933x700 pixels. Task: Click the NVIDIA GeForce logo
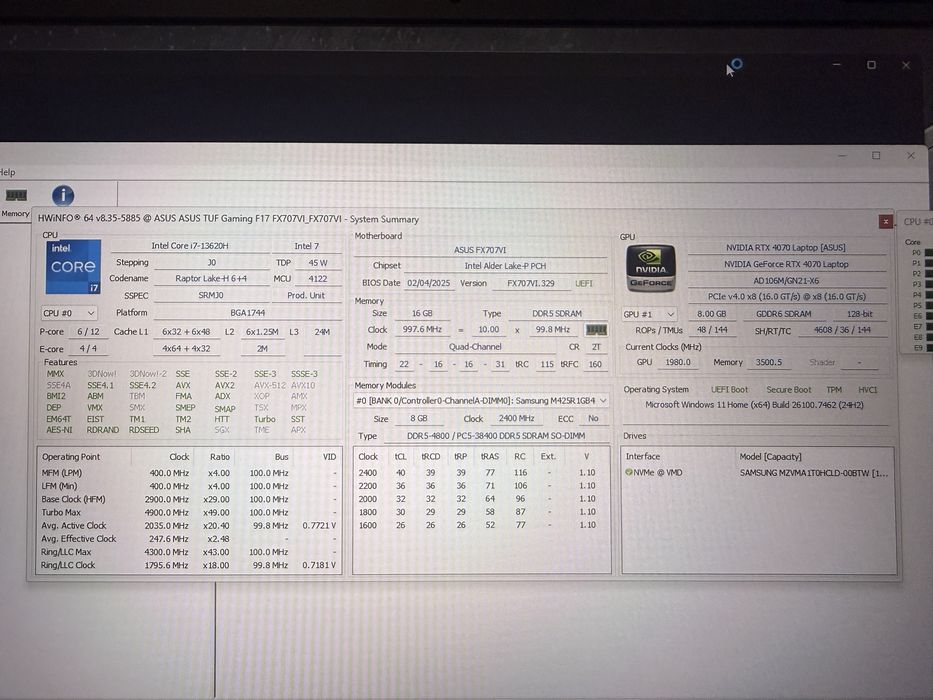pyautogui.click(x=651, y=268)
